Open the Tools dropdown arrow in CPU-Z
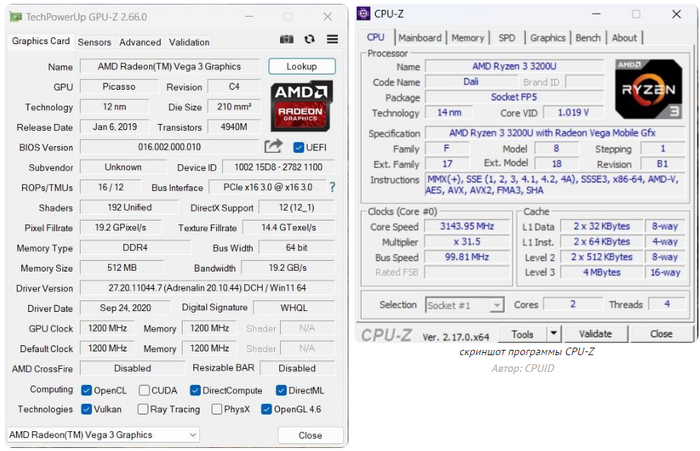 point(555,334)
